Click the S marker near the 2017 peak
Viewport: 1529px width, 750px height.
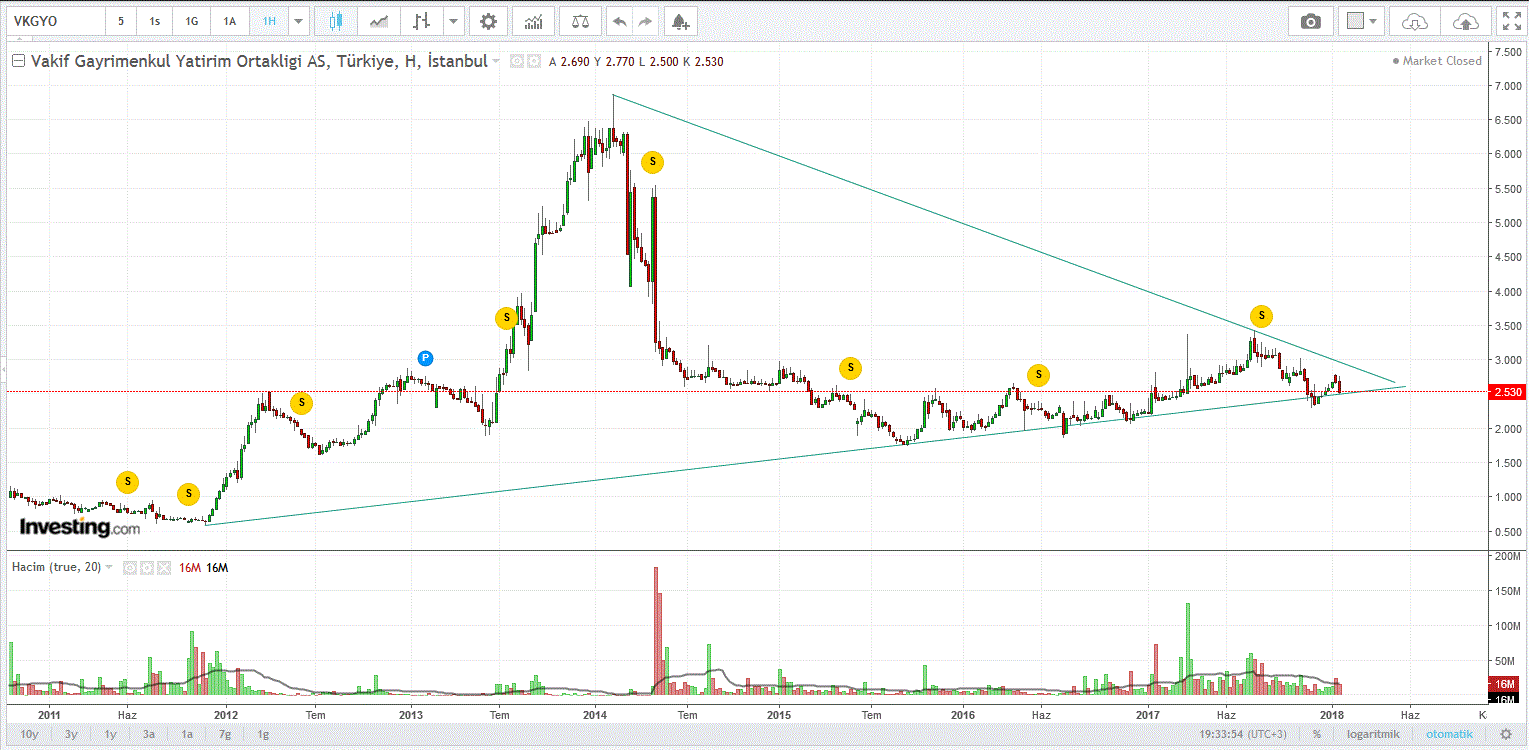coord(1262,316)
